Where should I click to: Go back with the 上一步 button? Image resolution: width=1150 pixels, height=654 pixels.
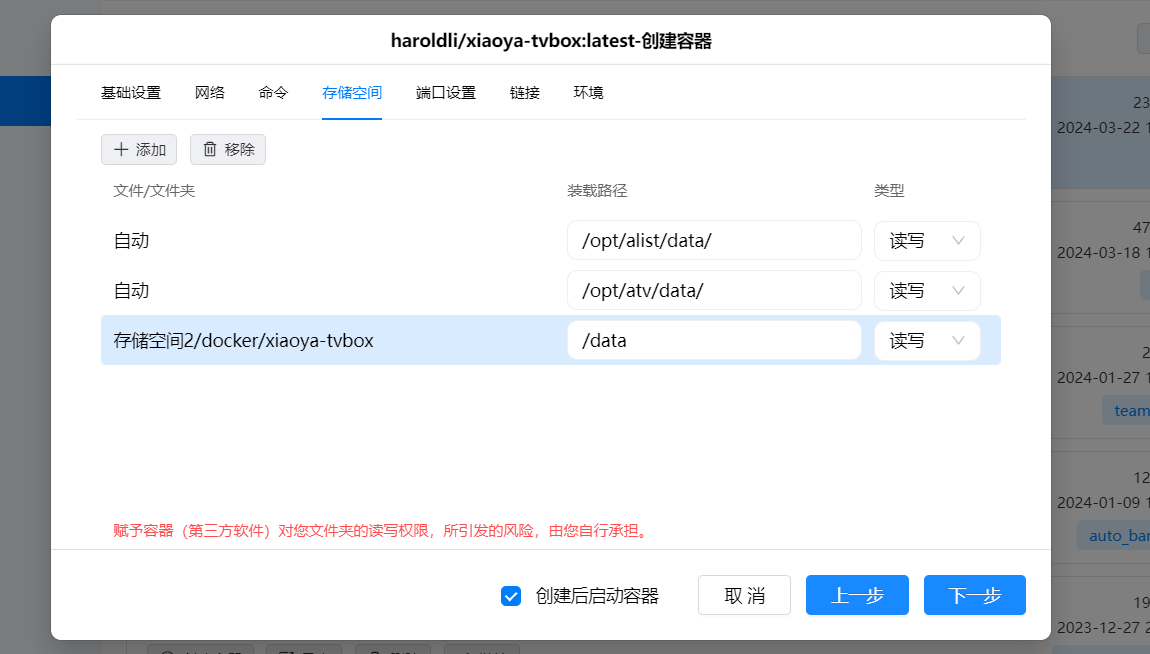tap(857, 595)
